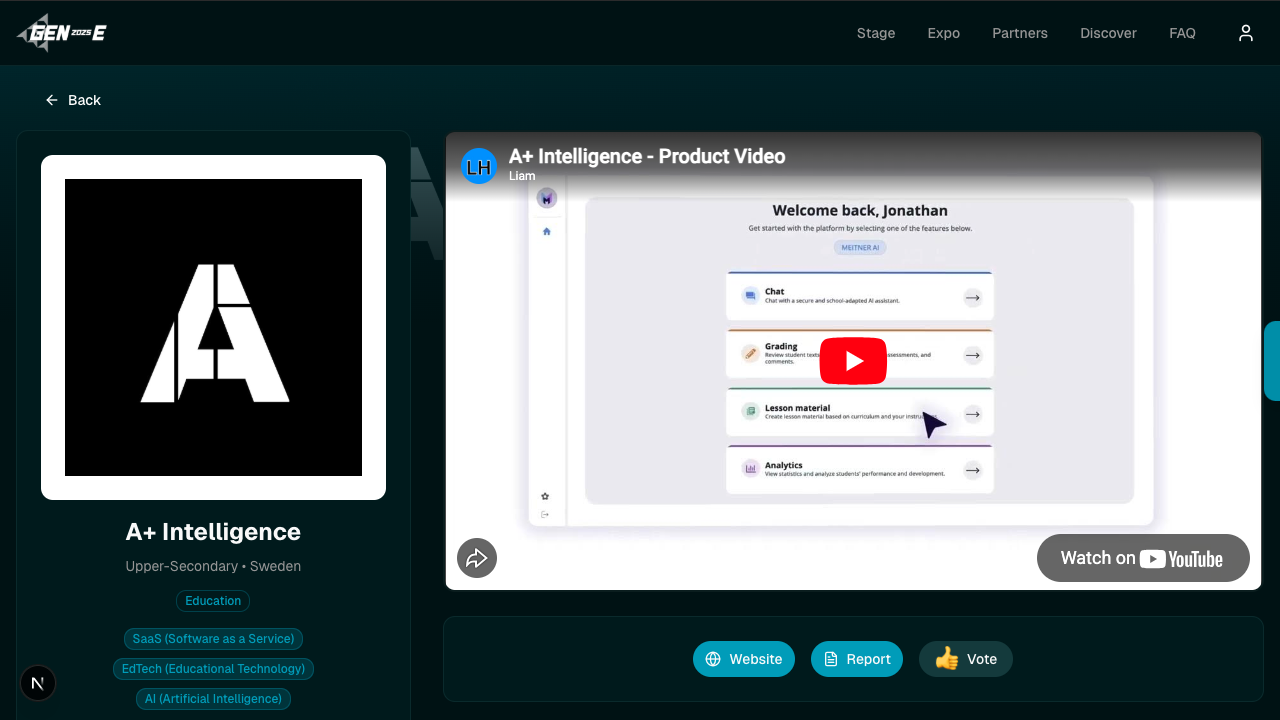Click the back arrow next to Back
Screen dimensions: 1280x720
click(51, 100)
